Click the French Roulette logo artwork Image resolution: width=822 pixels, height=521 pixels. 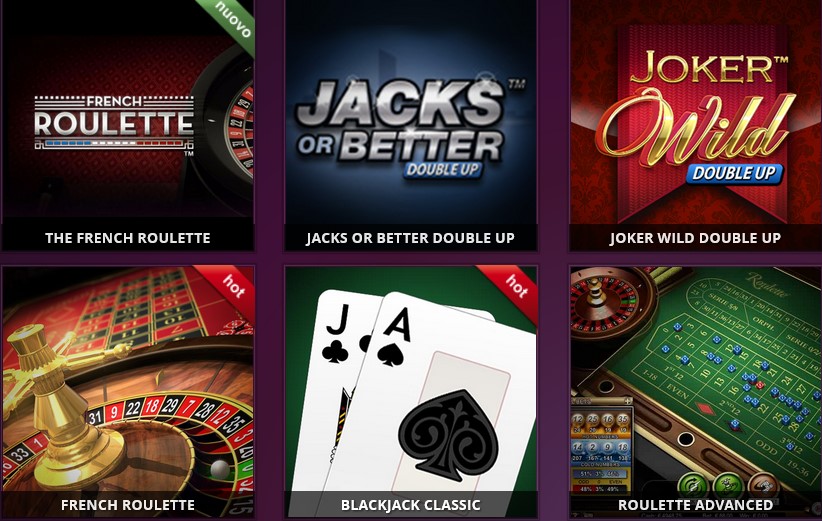[x=114, y=124]
